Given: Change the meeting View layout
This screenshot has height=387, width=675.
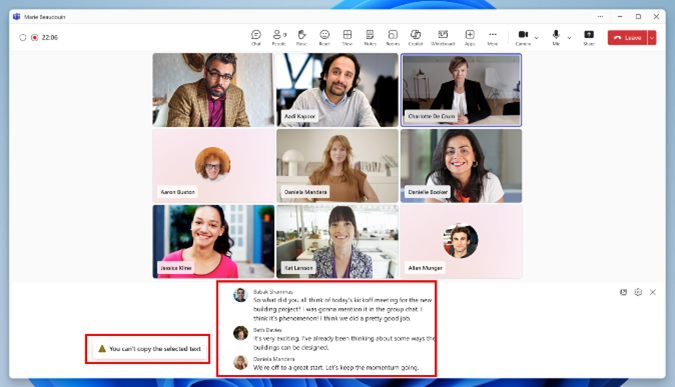Looking at the screenshot, I should [347, 37].
